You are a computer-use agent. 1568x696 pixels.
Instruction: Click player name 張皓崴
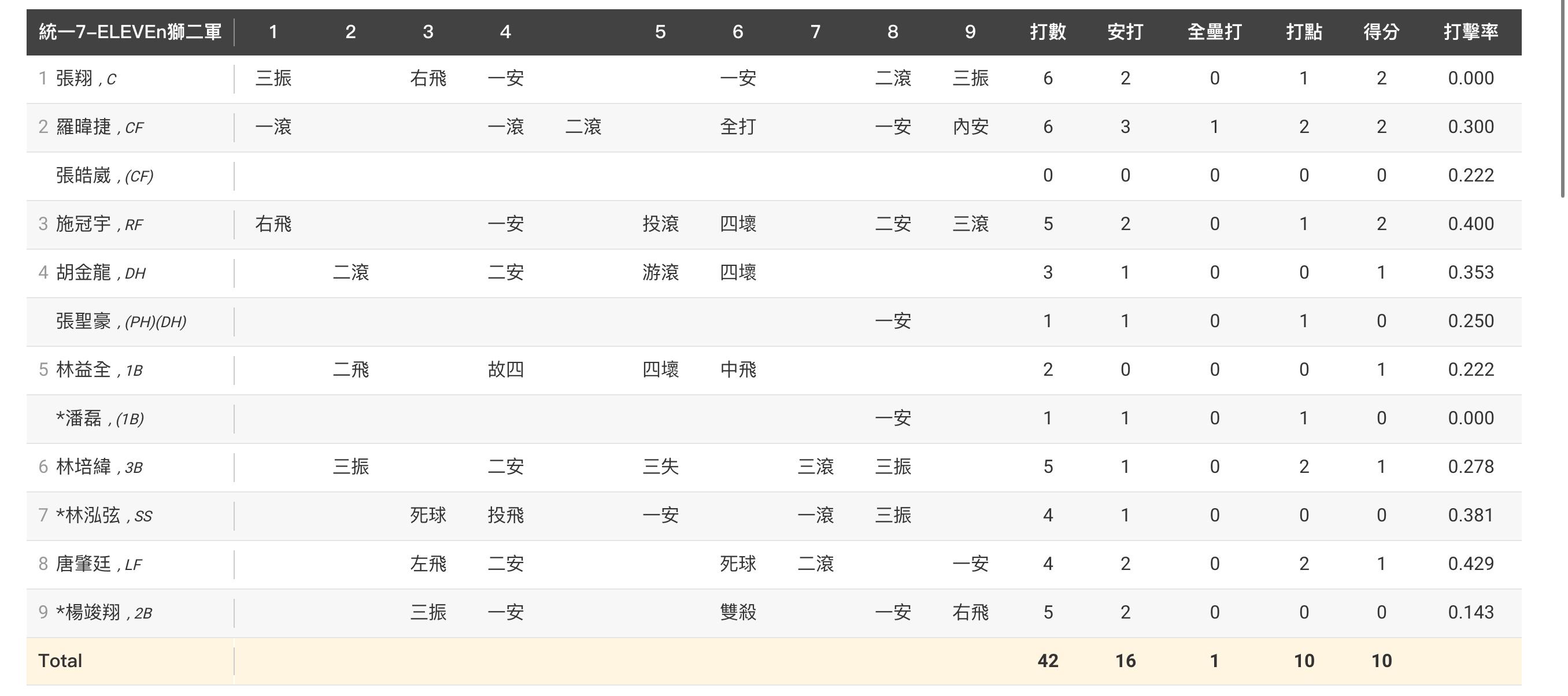[83, 176]
